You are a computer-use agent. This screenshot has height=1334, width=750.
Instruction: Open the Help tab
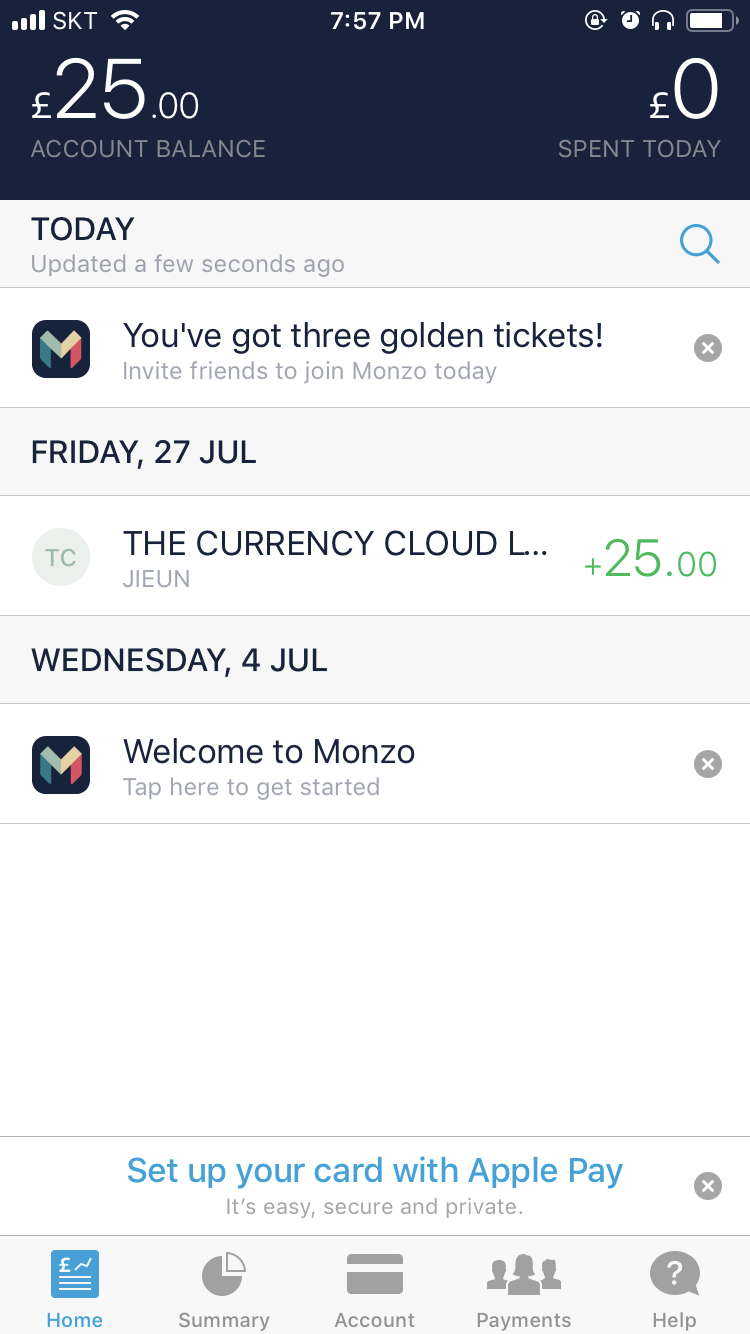pyautogui.click(x=674, y=1291)
